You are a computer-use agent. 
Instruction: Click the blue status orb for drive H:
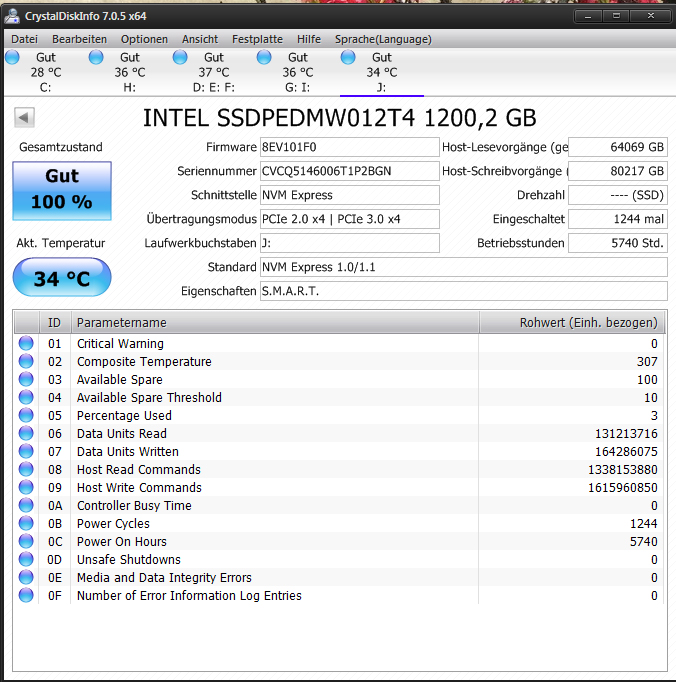(96, 57)
